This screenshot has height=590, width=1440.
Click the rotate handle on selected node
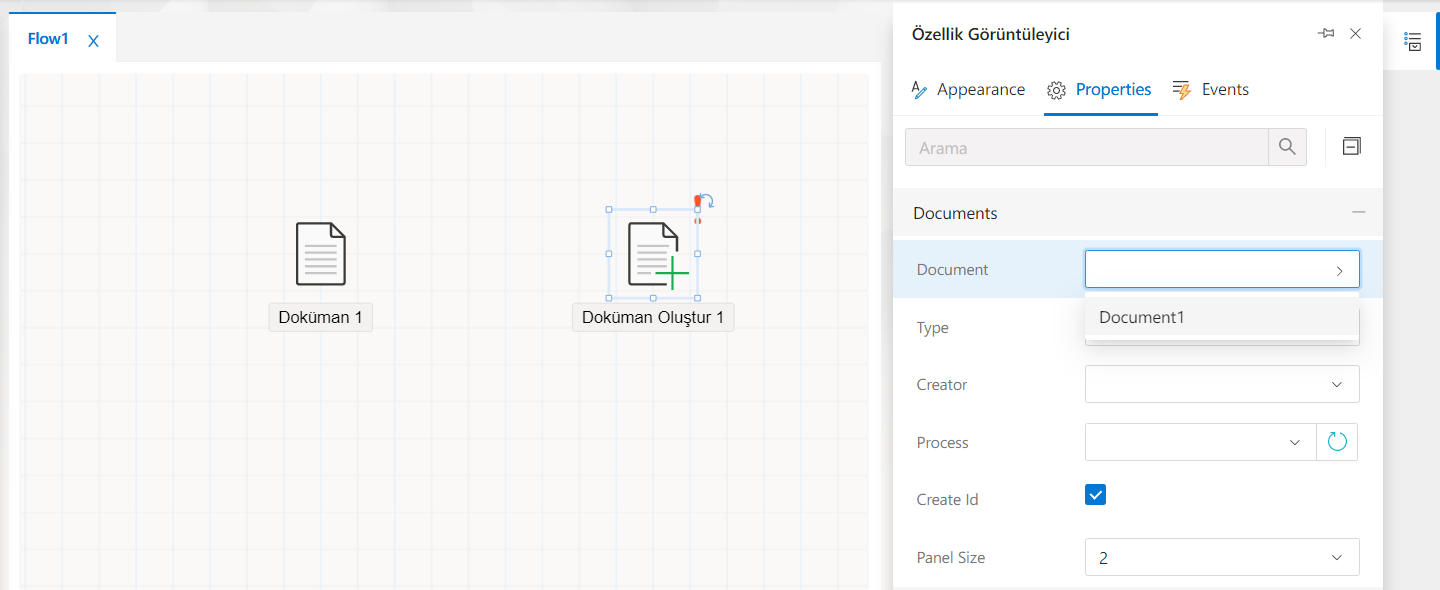[x=706, y=201]
